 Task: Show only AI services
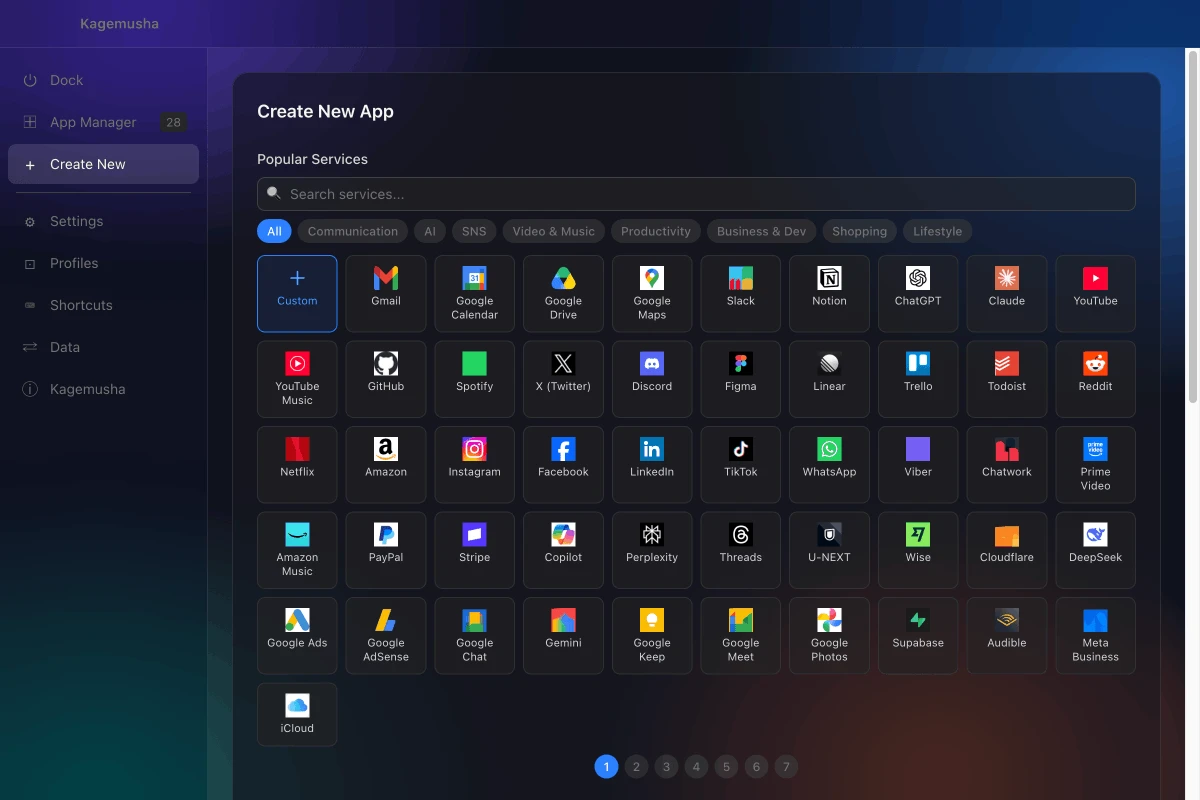coord(430,231)
